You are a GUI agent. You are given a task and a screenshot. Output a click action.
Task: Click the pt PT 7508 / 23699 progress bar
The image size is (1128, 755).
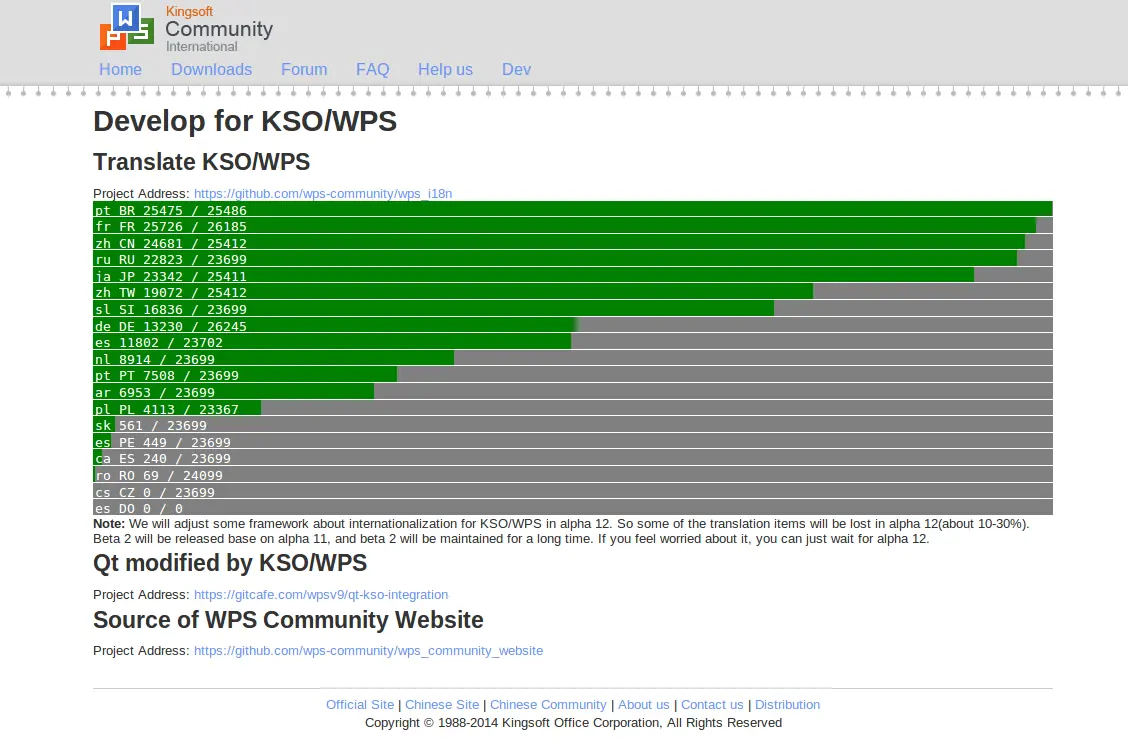pyautogui.click(x=573, y=375)
